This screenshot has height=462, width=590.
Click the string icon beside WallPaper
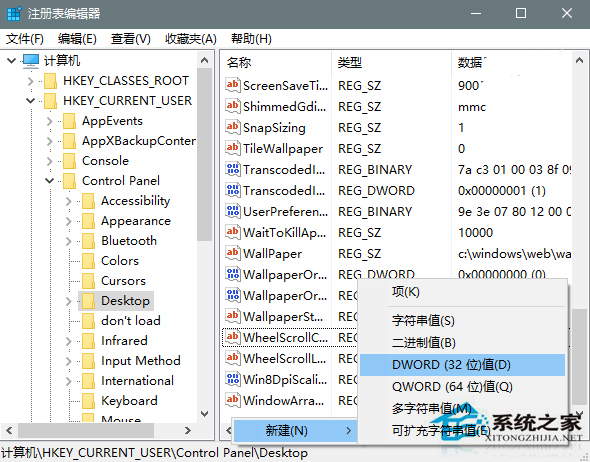coord(233,253)
